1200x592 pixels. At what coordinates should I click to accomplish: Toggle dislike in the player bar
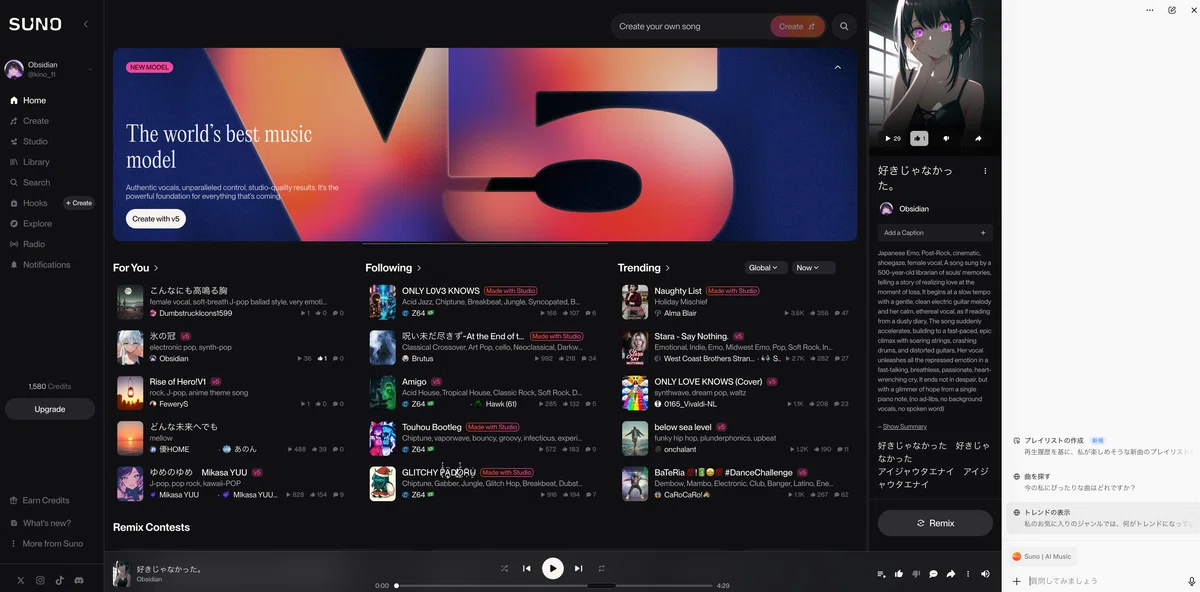(916, 574)
